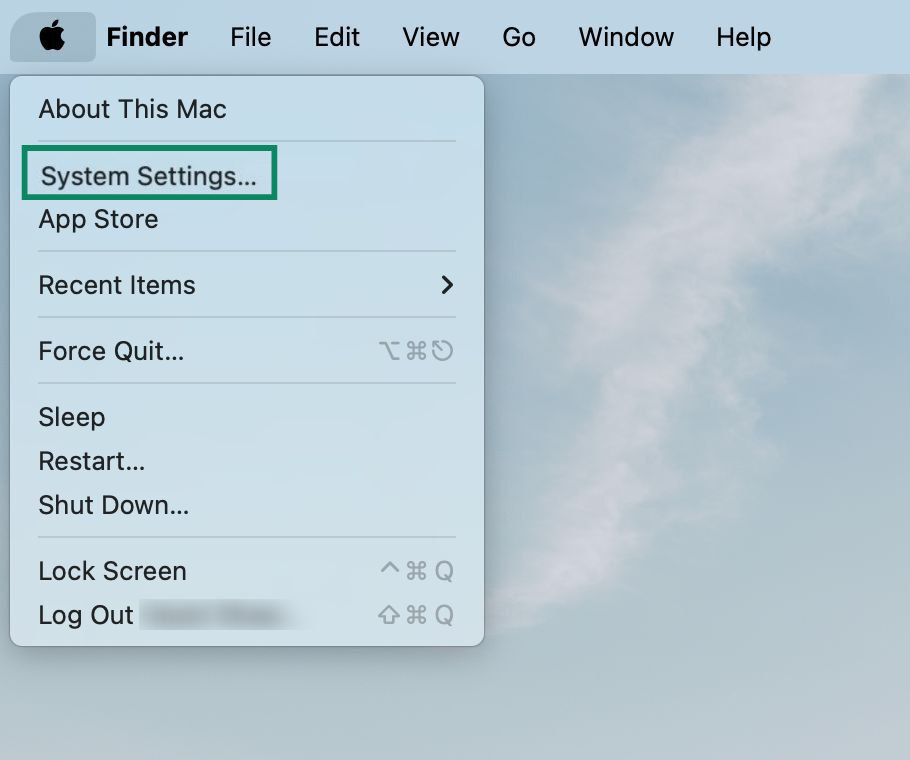Expand the Recent Items submenu
This screenshot has width=910, height=760.
pyautogui.click(x=116, y=285)
